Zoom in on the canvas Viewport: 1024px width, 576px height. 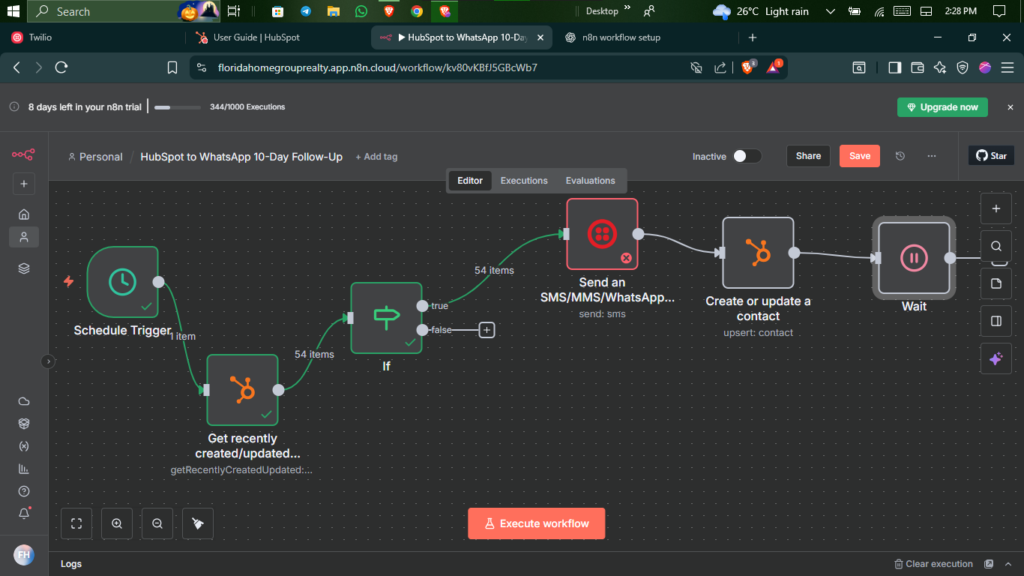click(117, 524)
